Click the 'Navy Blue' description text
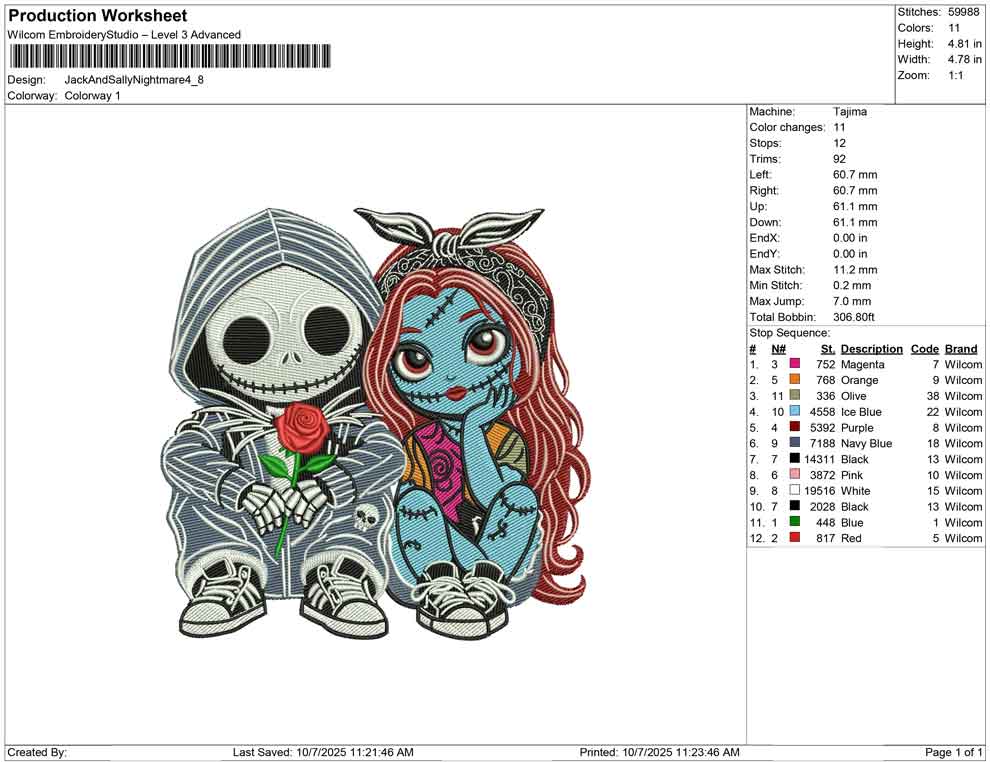 tap(866, 443)
